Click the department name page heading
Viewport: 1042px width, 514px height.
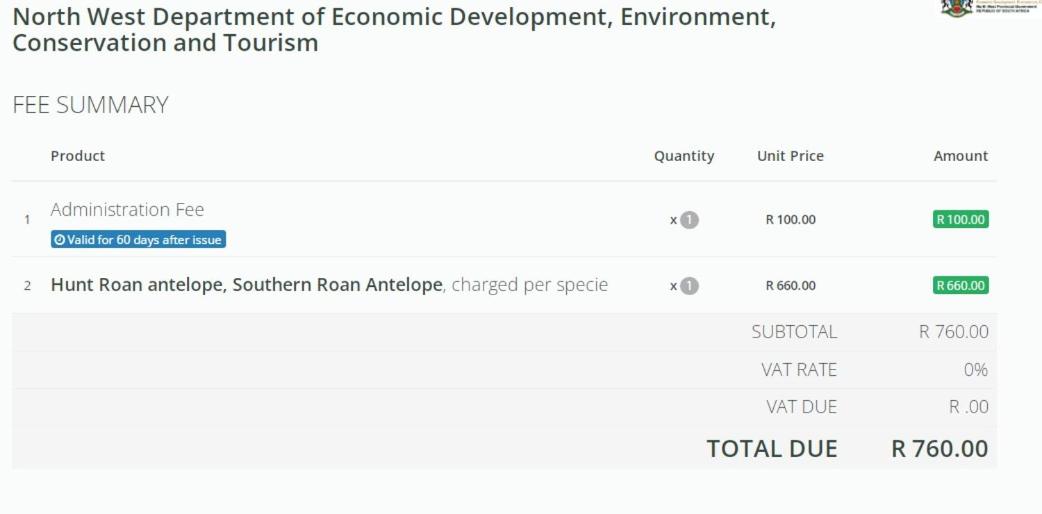pos(394,29)
